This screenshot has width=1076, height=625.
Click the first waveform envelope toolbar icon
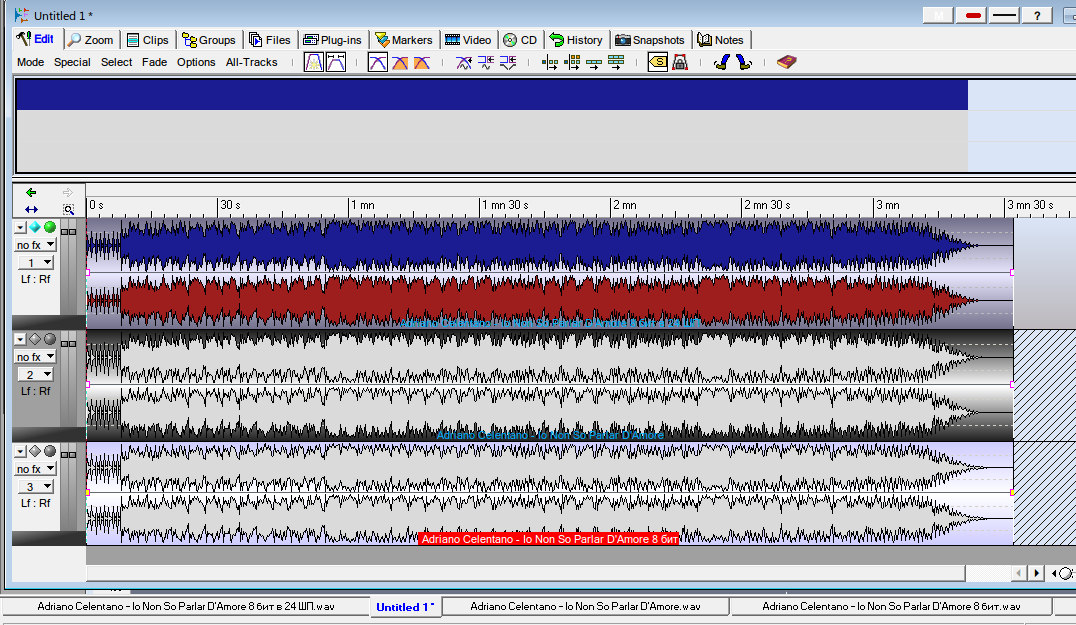click(x=314, y=62)
